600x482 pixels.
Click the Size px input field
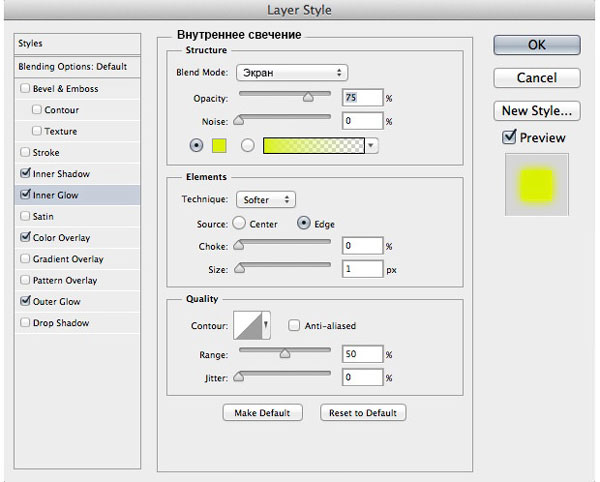(x=361, y=269)
